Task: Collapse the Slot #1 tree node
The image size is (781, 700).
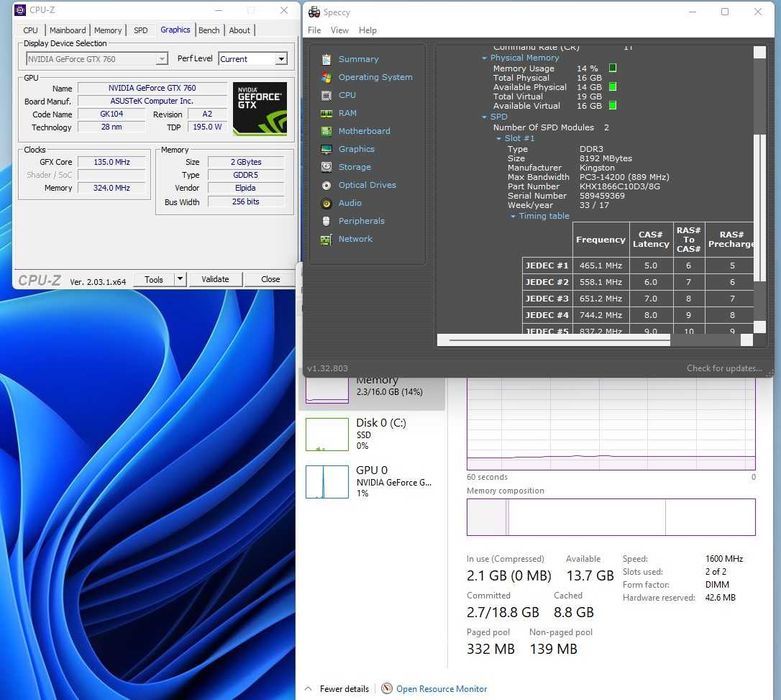Action: click(499, 139)
